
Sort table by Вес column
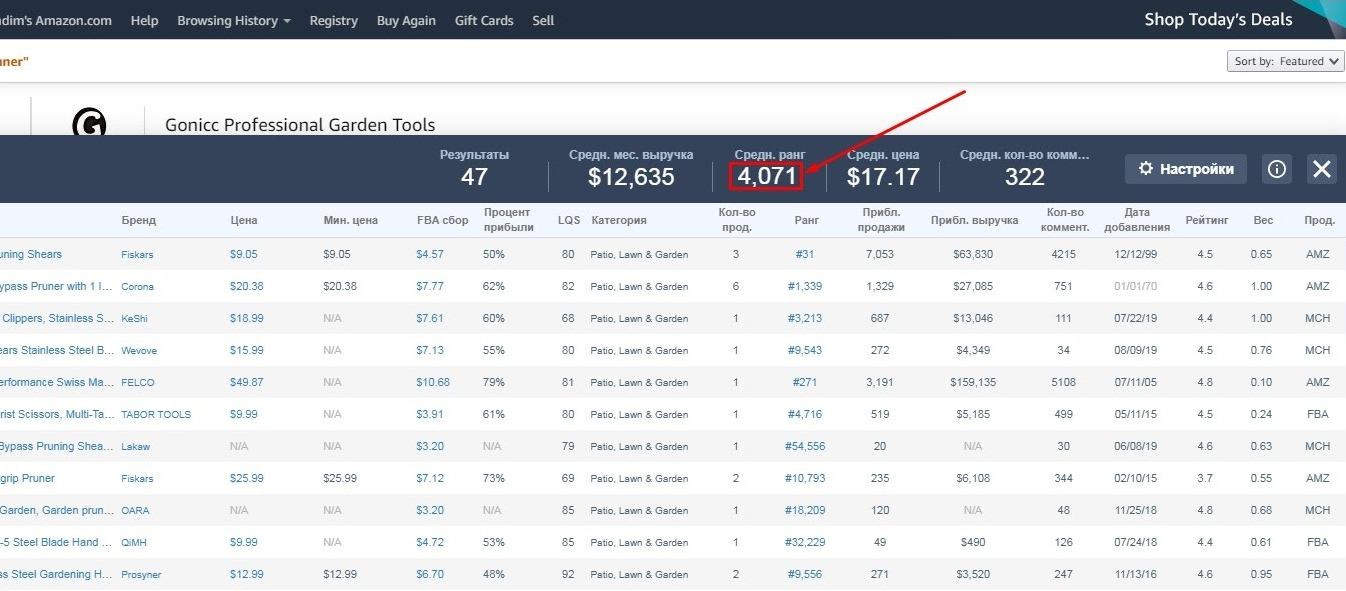click(1262, 220)
